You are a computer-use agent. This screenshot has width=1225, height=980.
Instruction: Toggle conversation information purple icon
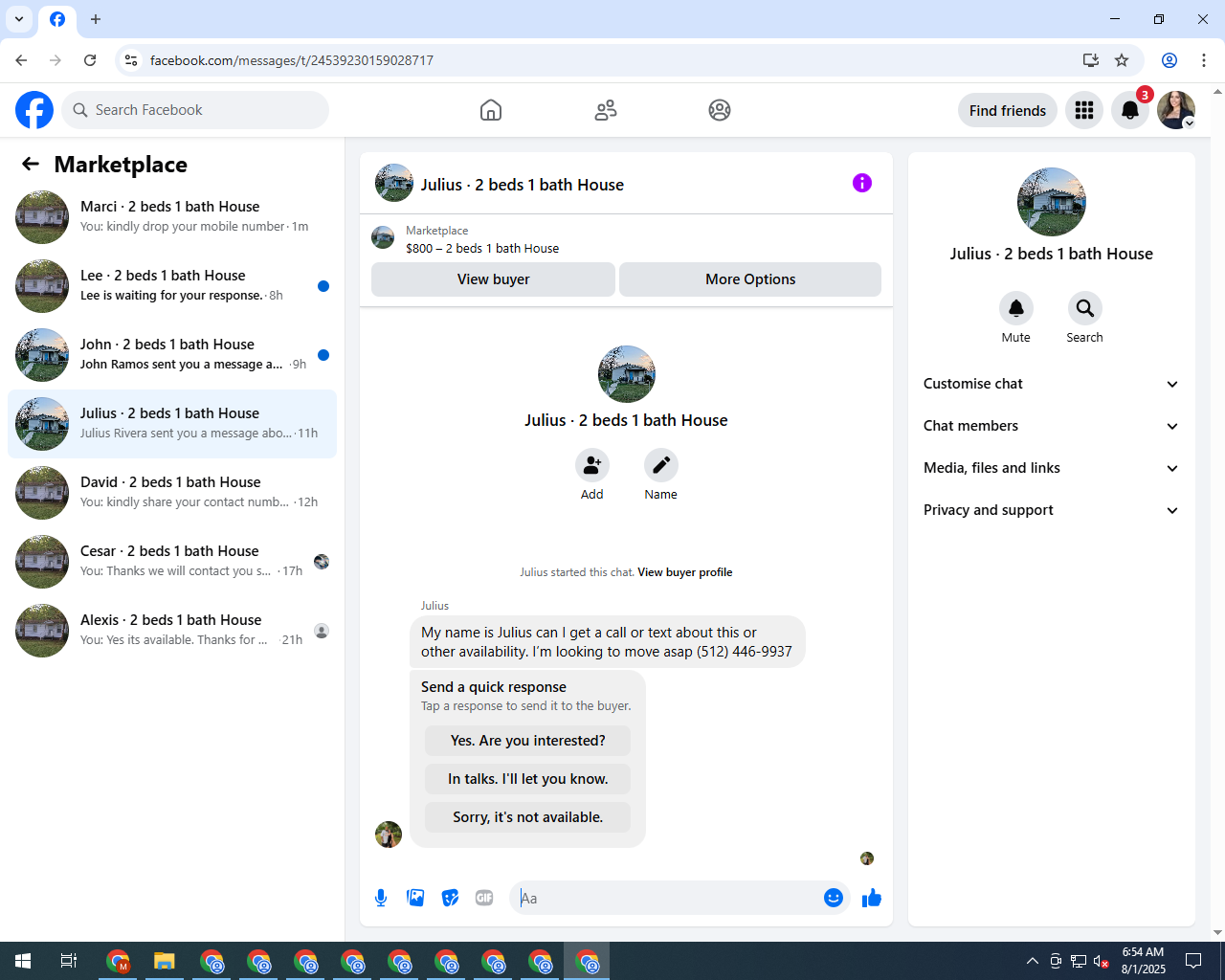coord(862,183)
